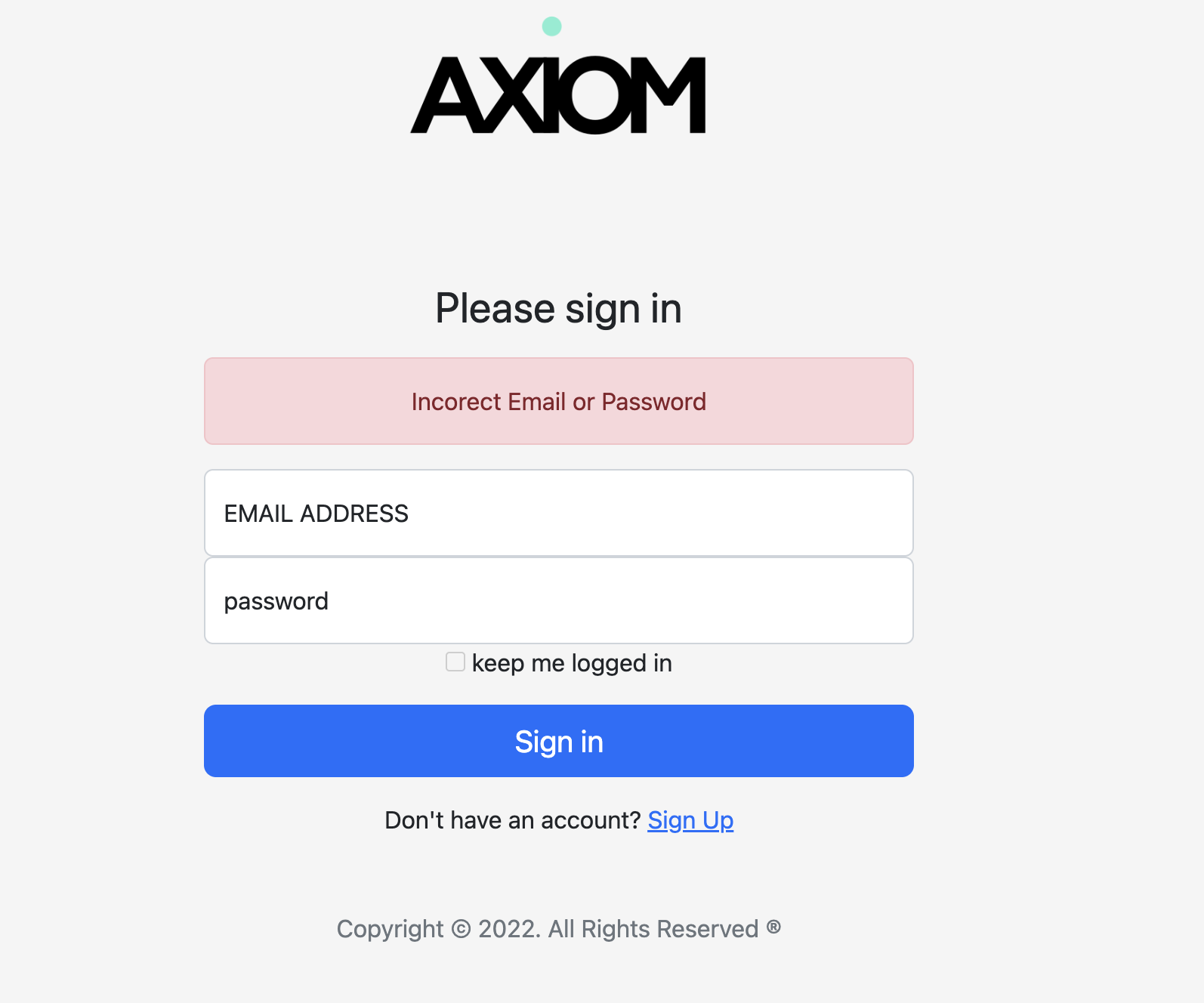
Task: Click the letter X in AXIOM logo
Action: point(512,97)
